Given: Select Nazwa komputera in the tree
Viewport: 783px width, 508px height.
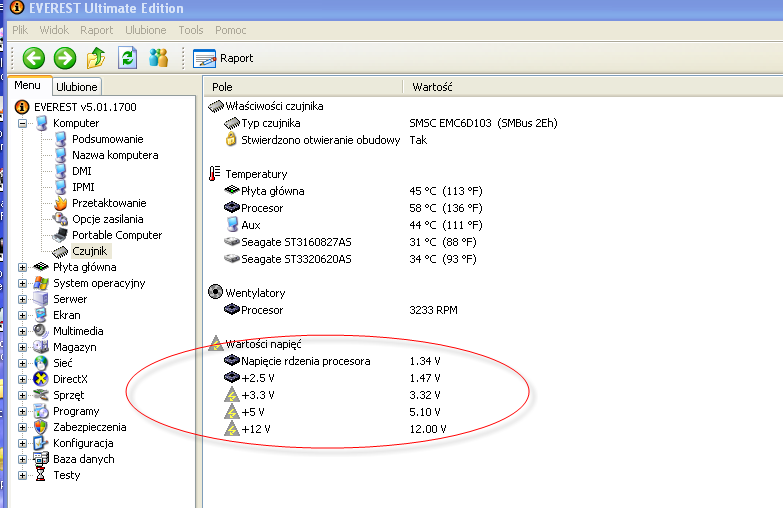Looking at the screenshot, I should 115,155.
